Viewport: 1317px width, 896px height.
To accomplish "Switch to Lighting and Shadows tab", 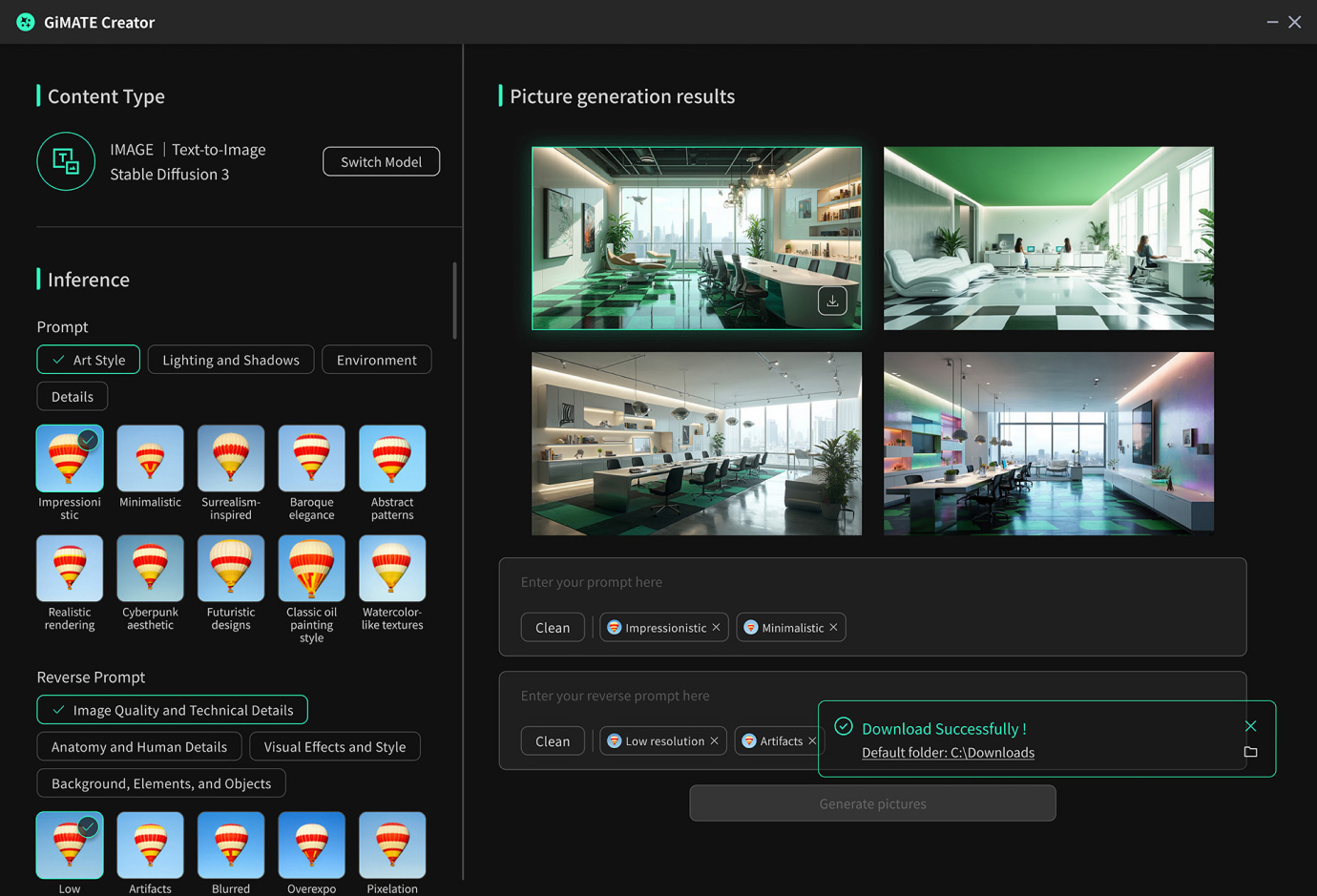I will [x=231, y=360].
